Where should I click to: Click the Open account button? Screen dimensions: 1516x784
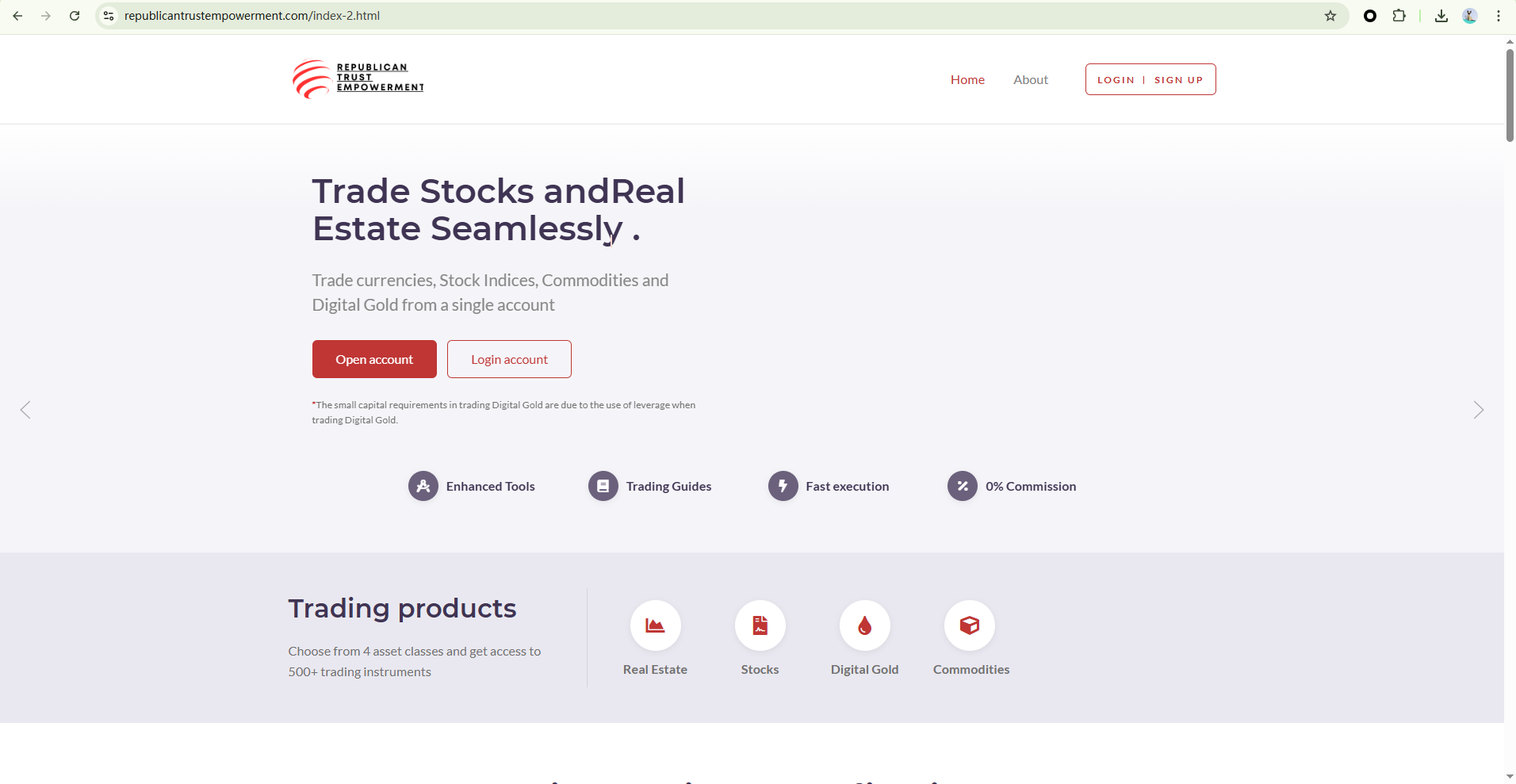(x=374, y=359)
